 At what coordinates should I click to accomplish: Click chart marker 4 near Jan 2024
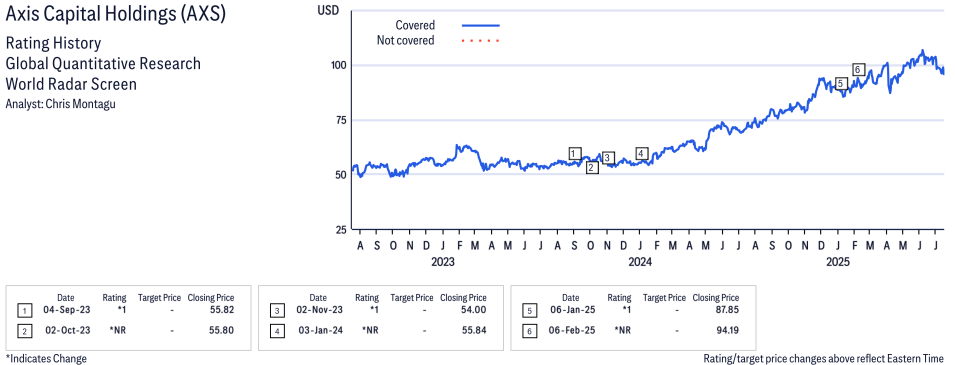[x=642, y=153]
